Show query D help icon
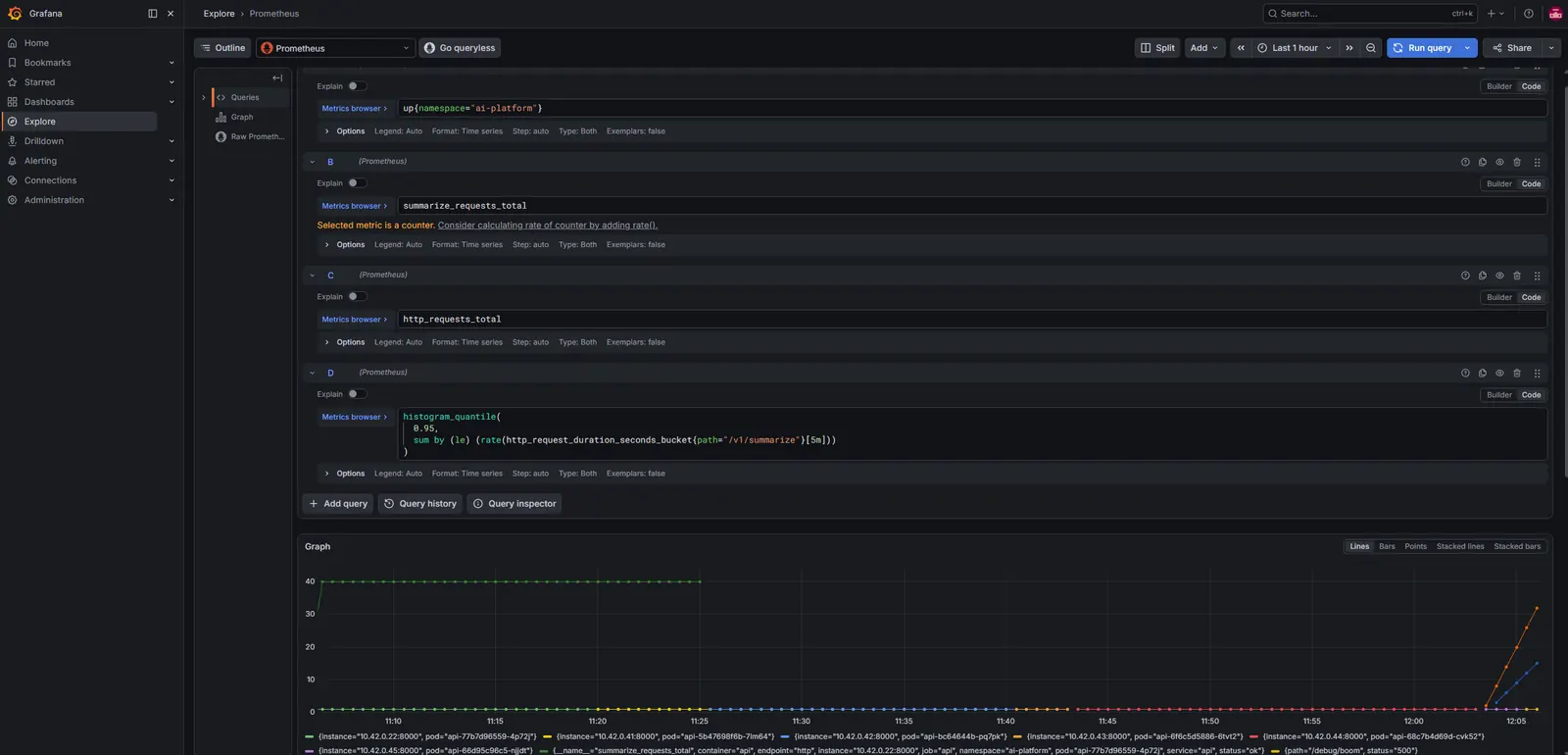1568x755 pixels. (1465, 373)
